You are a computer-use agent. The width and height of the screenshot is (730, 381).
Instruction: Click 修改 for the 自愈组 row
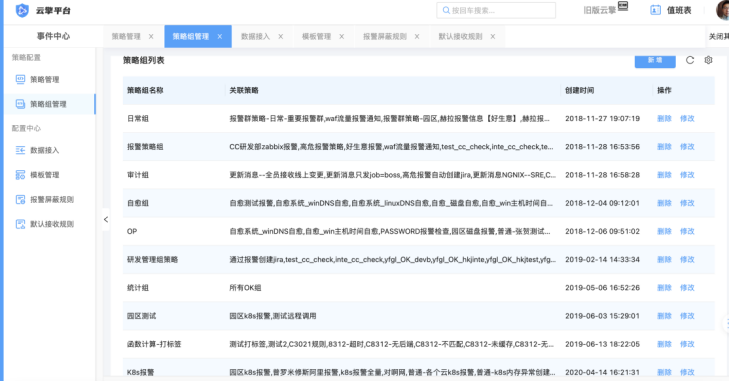(x=687, y=203)
